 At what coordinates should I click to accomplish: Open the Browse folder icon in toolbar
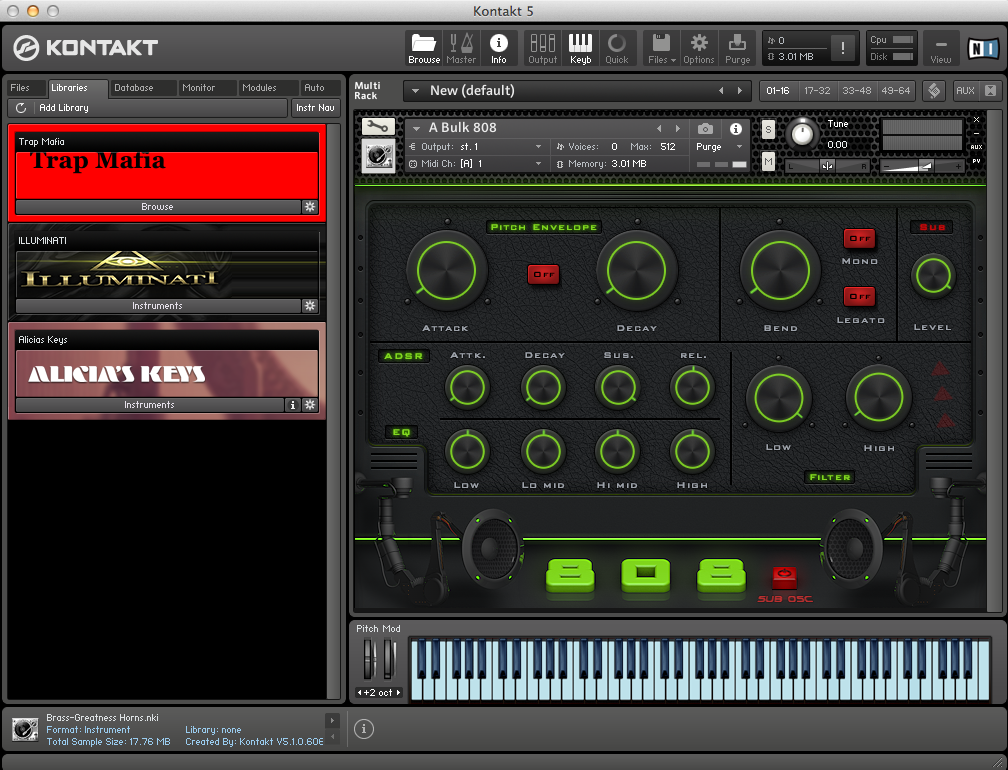click(424, 48)
